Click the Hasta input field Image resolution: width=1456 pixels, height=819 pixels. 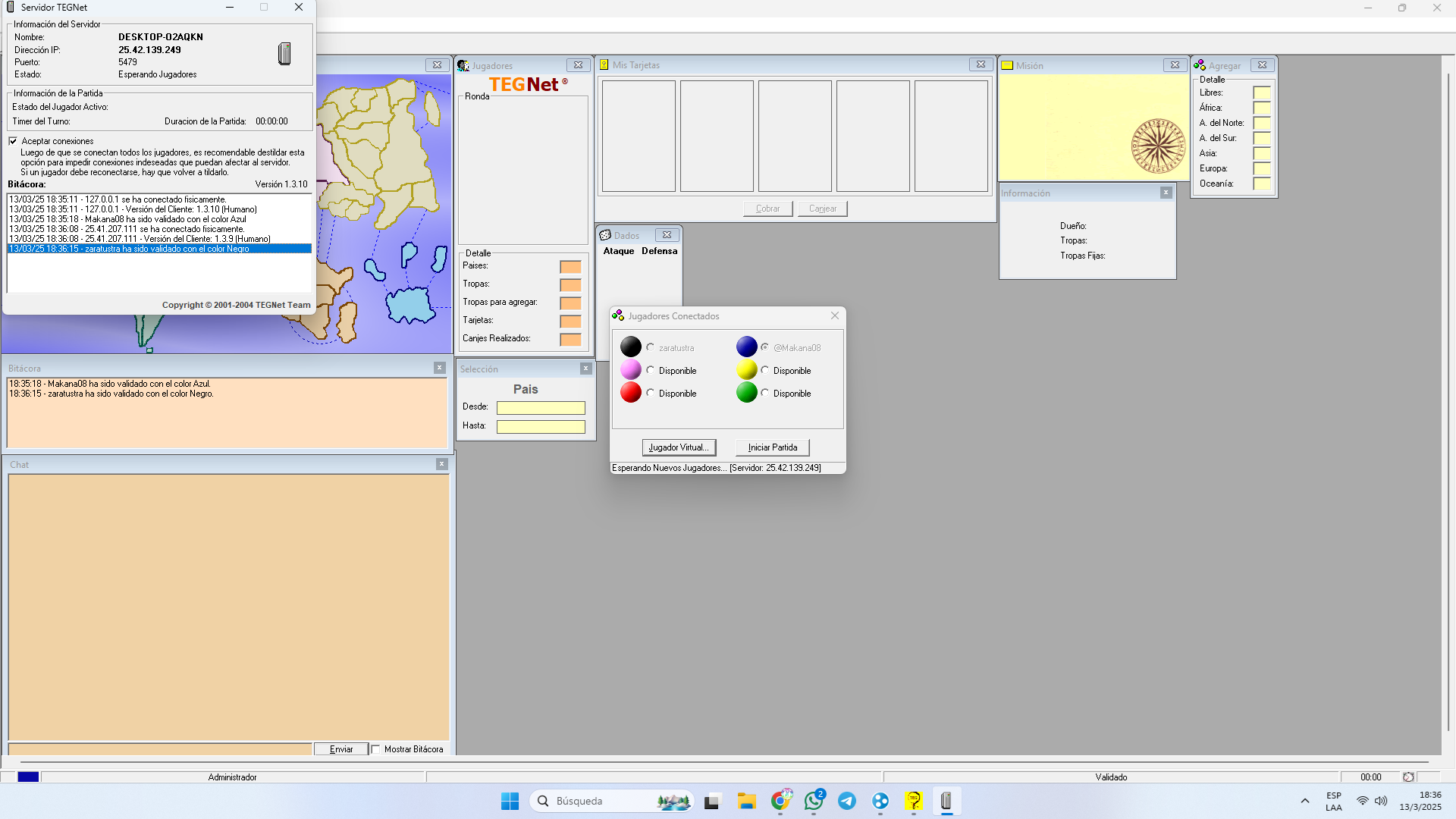coord(541,426)
